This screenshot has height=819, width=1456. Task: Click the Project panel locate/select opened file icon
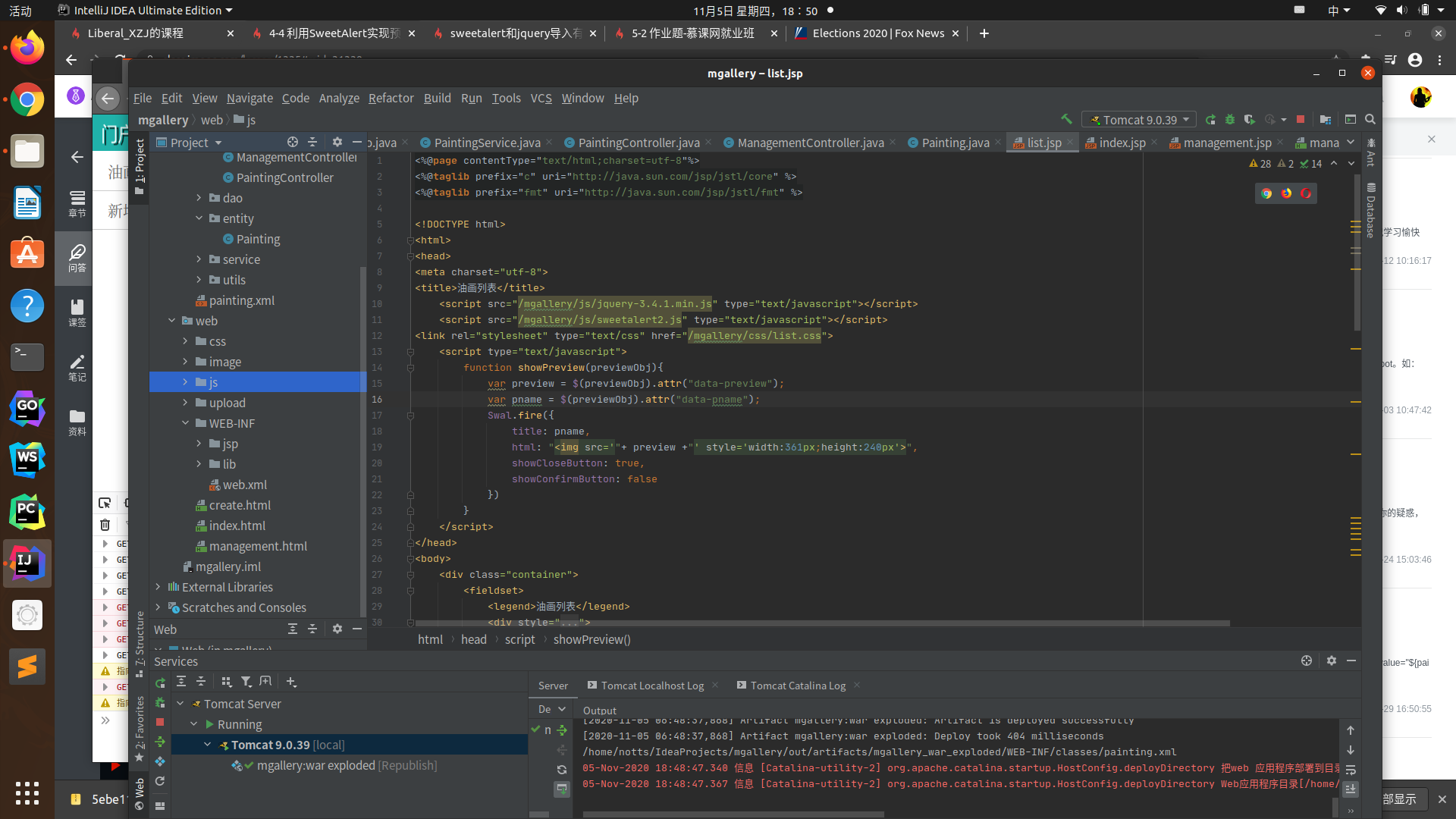tap(293, 142)
